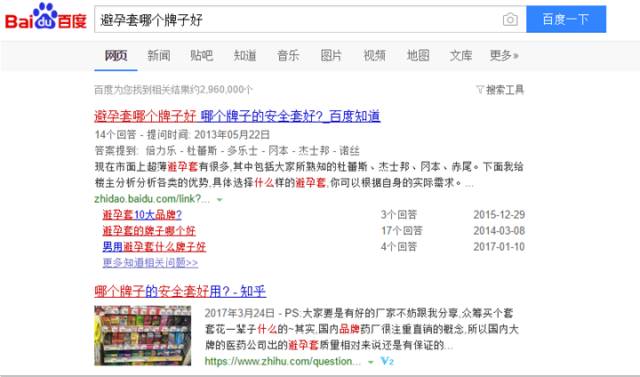Click the search tools filter icon

(x=480, y=89)
